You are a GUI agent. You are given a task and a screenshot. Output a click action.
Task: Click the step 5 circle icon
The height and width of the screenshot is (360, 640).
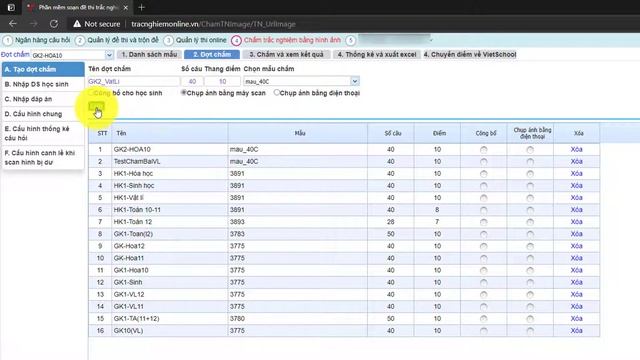pos(351,40)
